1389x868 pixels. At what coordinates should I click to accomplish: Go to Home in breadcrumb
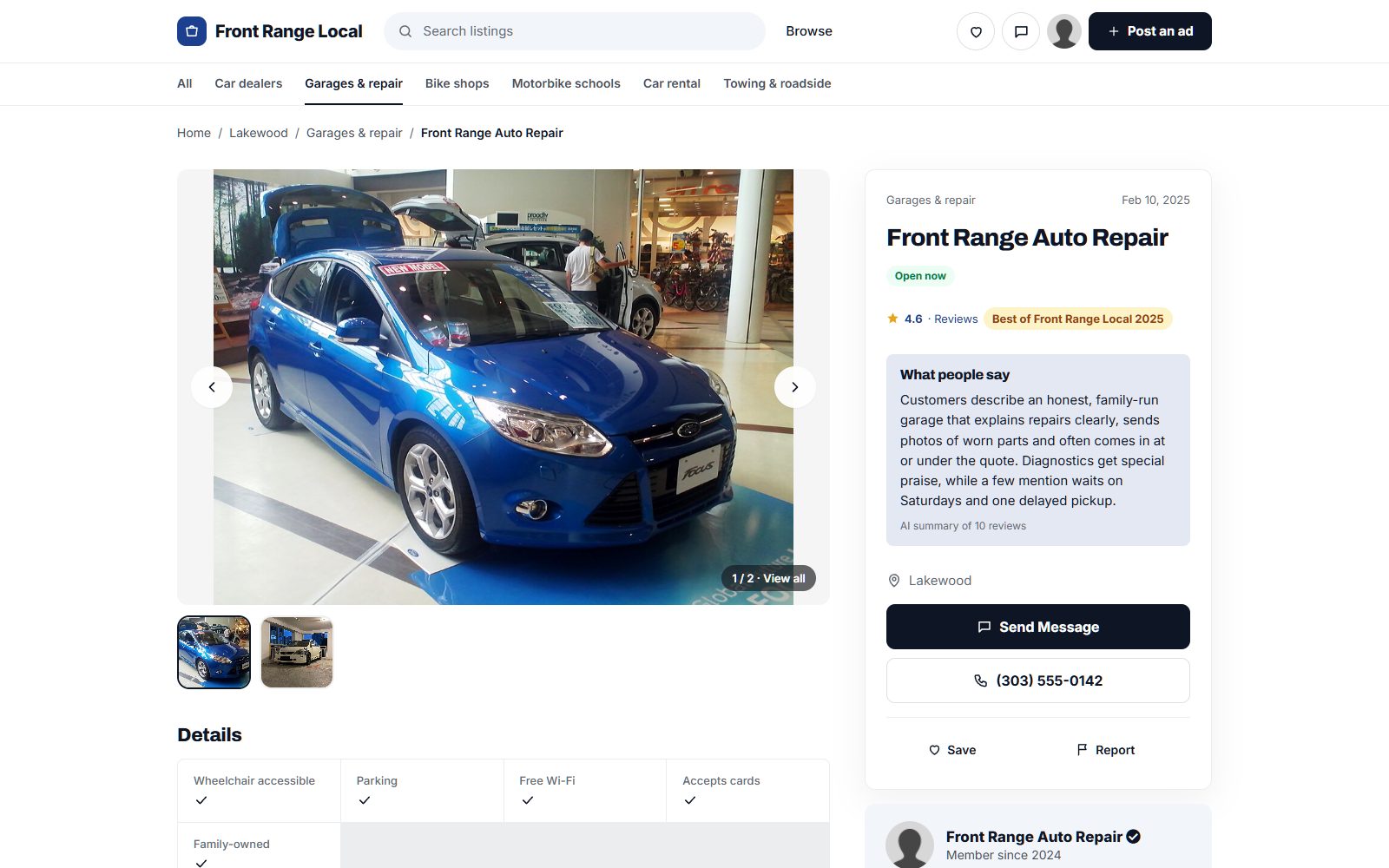coord(194,133)
